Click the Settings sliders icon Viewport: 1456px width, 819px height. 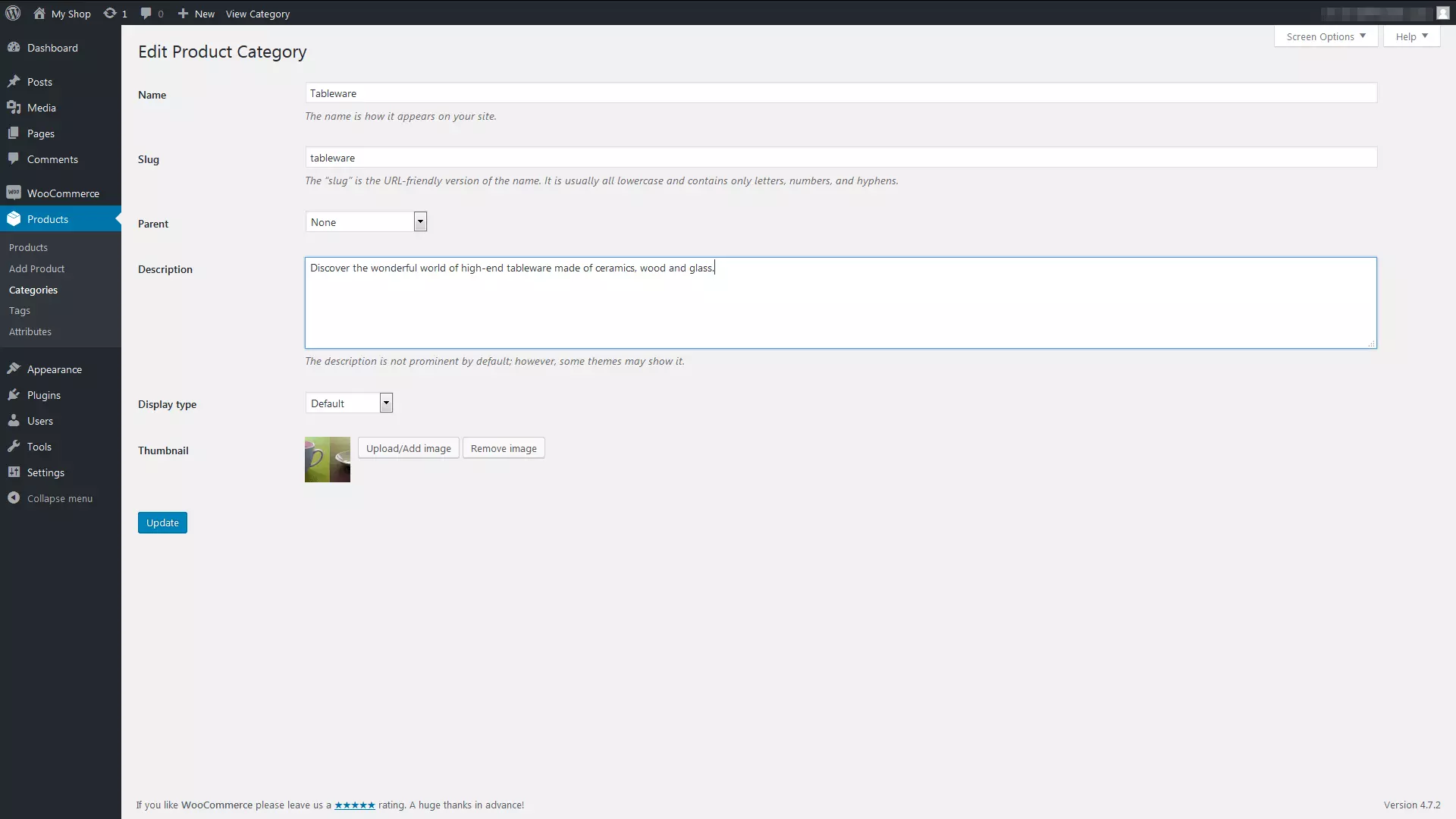tap(14, 472)
